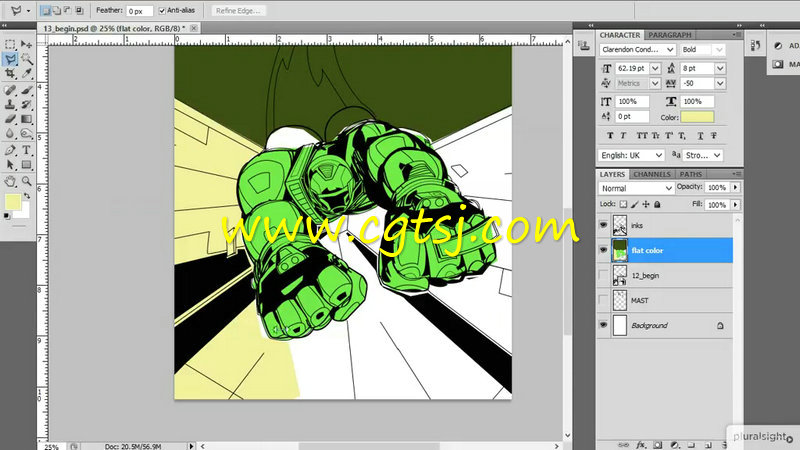Show the 12_begin layer

click(x=604, y=275)
